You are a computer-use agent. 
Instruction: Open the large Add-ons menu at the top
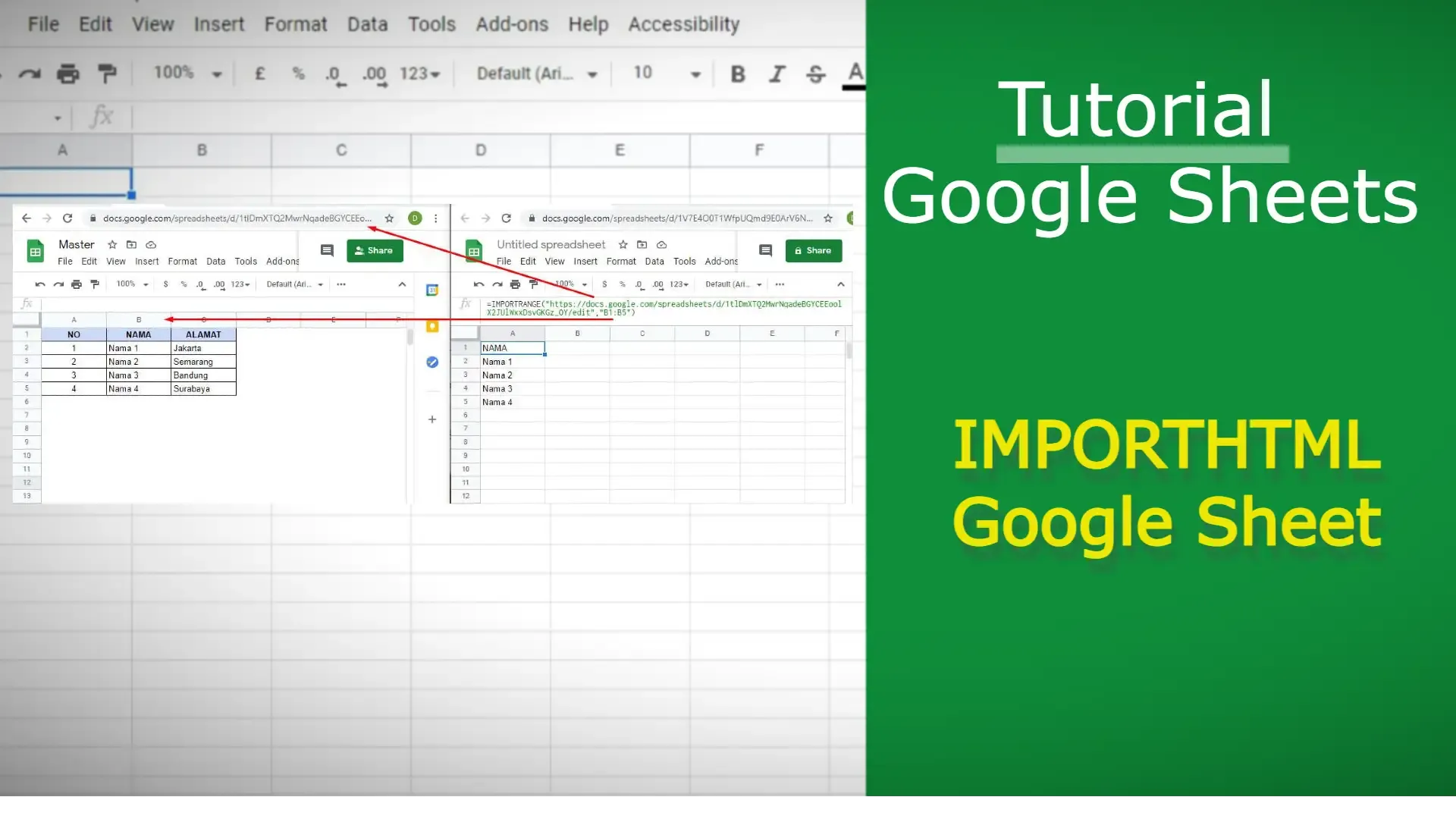[512, 24]
